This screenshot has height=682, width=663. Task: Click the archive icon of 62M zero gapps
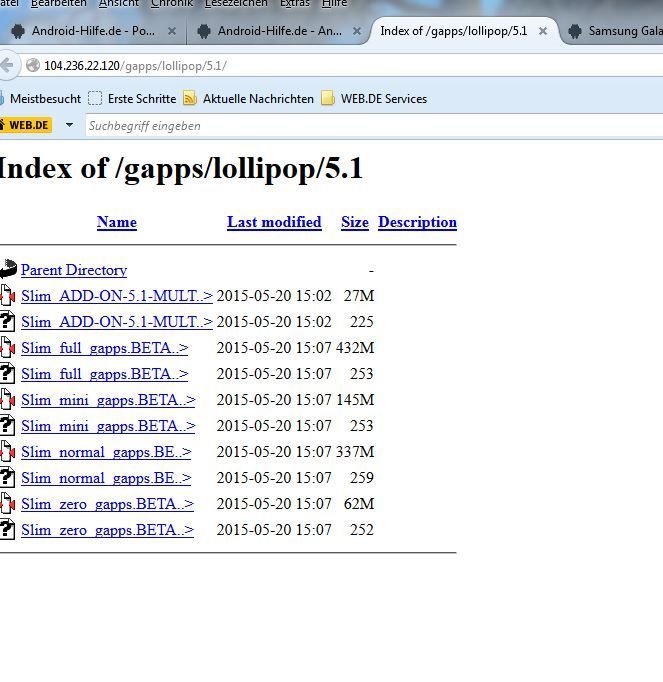click(x=7, y=503)
